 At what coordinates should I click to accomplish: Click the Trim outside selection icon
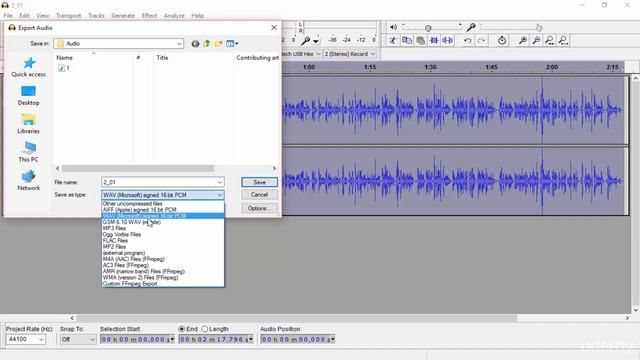click(434, 40)
